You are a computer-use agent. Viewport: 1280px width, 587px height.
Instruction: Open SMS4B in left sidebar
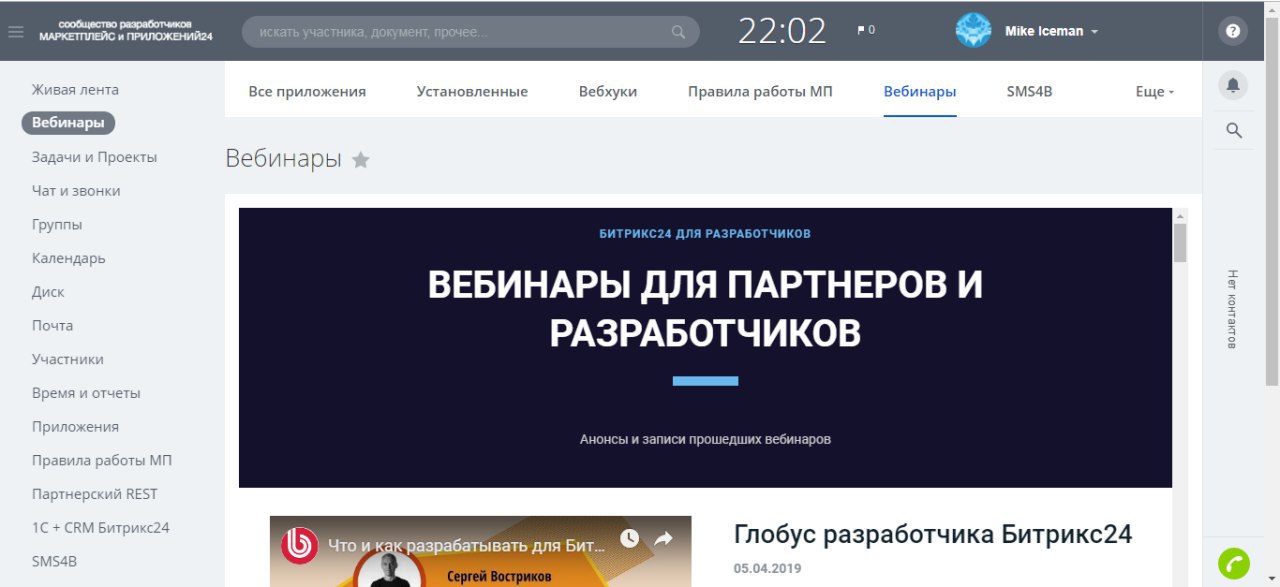click(x=54, y=561)
